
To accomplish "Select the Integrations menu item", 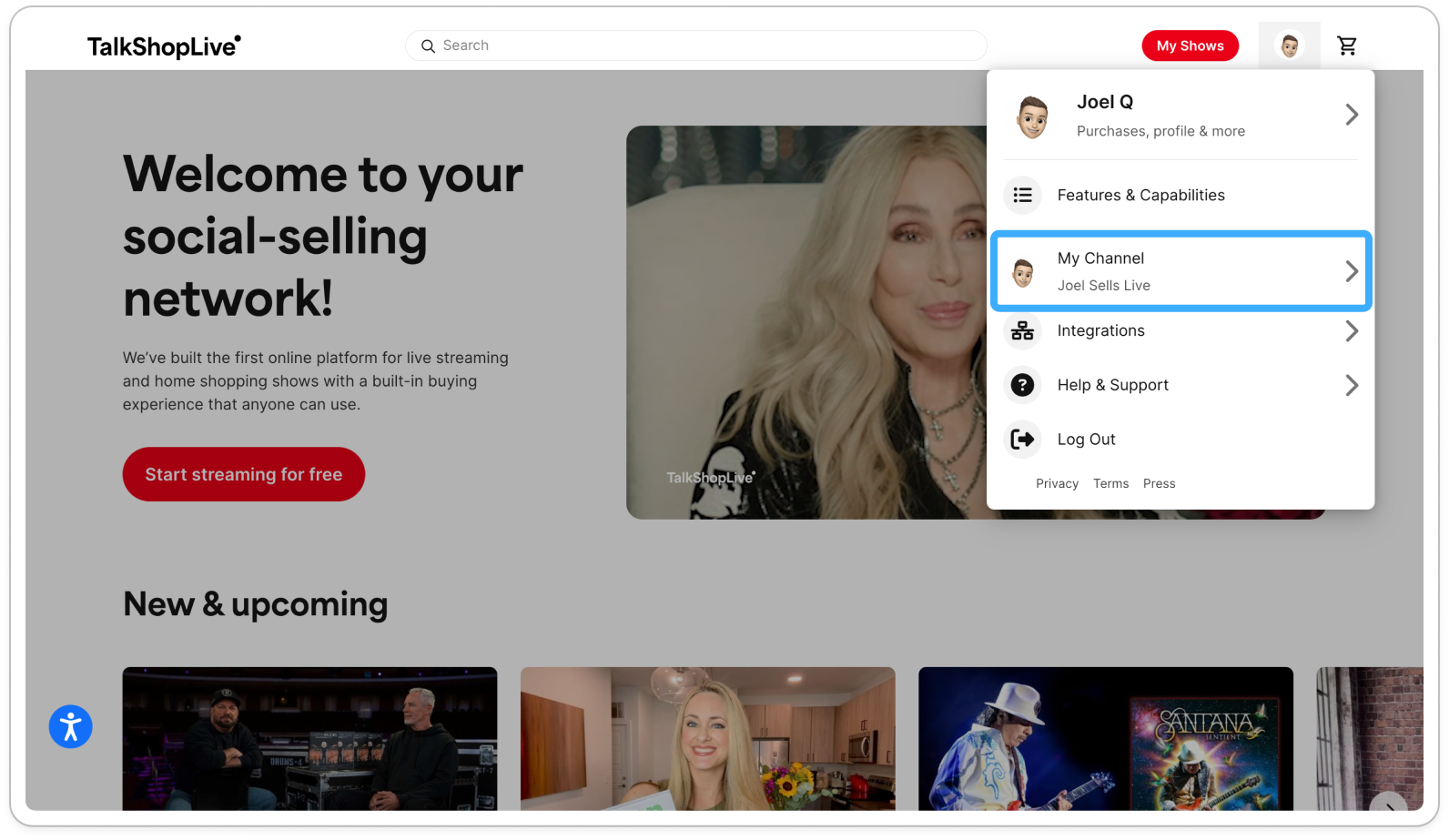I will (x=1180, y=331).
